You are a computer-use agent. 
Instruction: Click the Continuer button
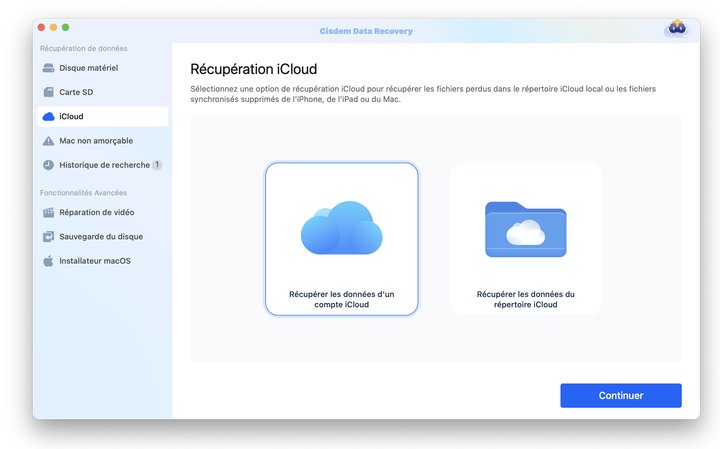coord(621,396)
